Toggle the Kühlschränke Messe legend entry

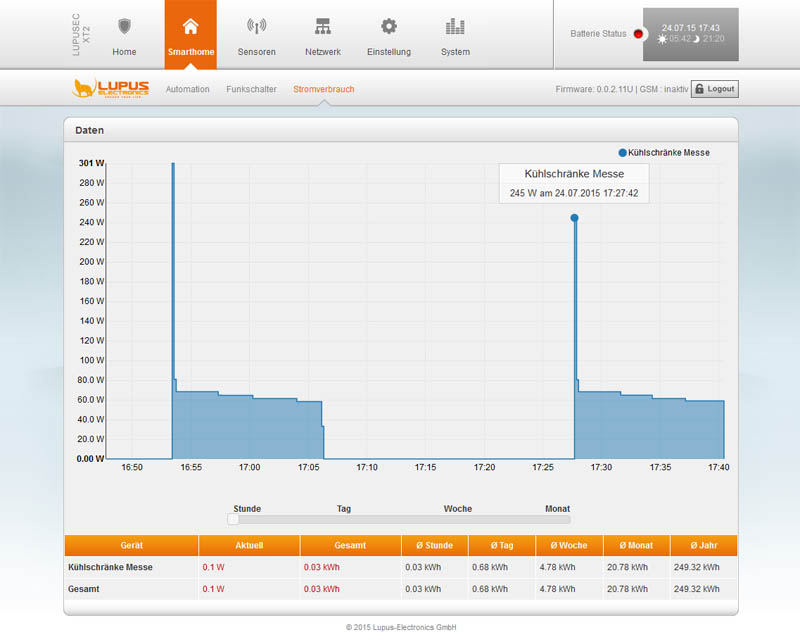click(664, 153)
